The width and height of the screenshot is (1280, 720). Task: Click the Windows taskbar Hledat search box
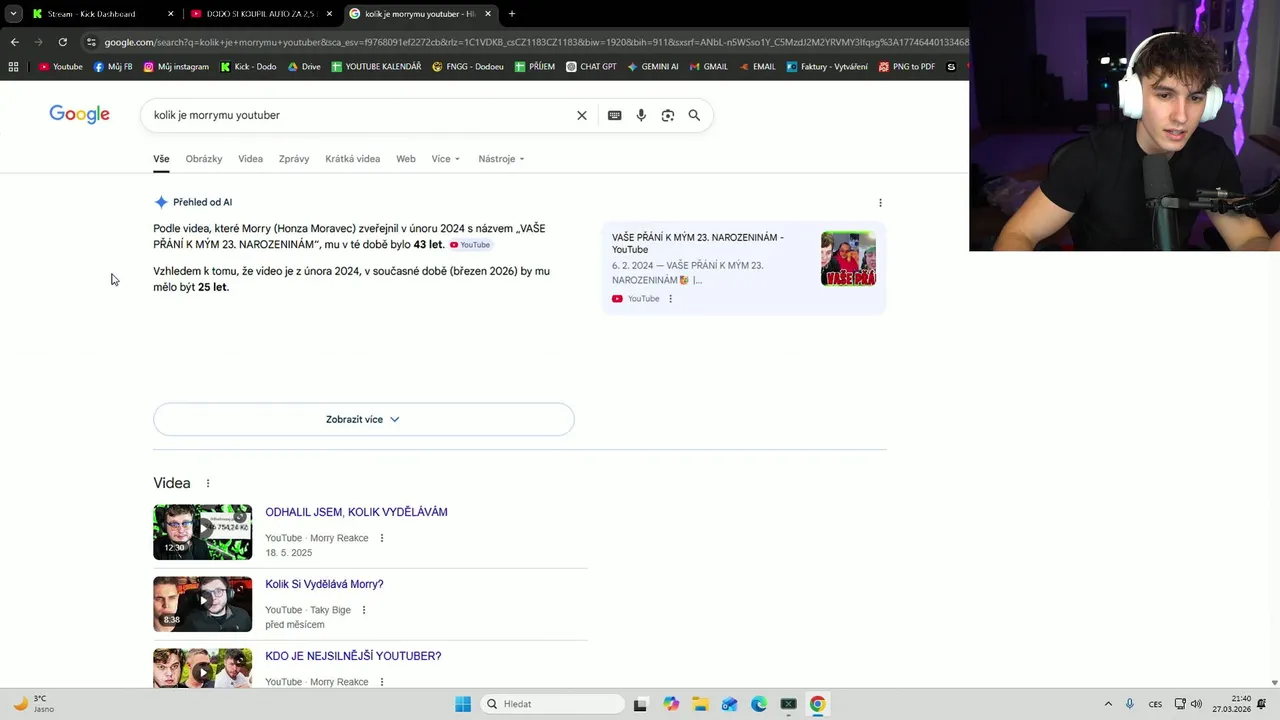pos(551,704)
